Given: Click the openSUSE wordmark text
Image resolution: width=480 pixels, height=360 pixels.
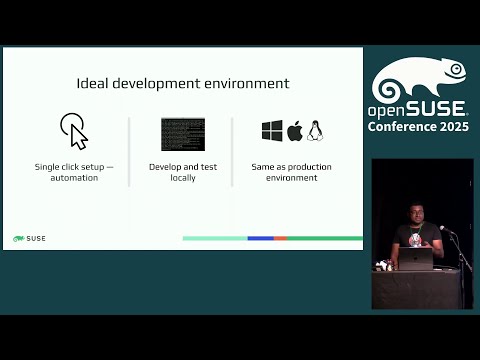Looking at the screenshot, I should pos(417,109).
